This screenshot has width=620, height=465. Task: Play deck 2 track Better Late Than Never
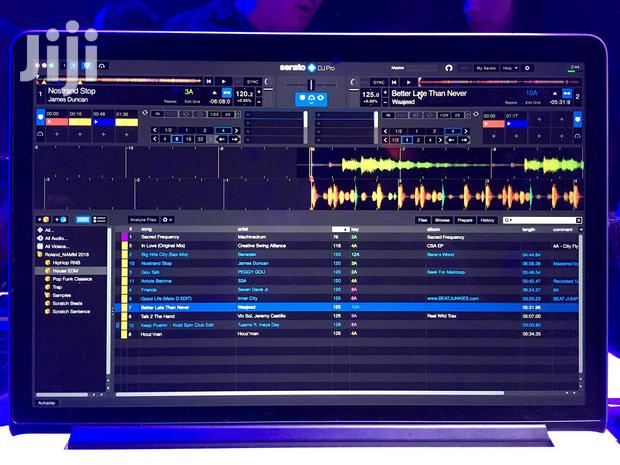(408, 82)
